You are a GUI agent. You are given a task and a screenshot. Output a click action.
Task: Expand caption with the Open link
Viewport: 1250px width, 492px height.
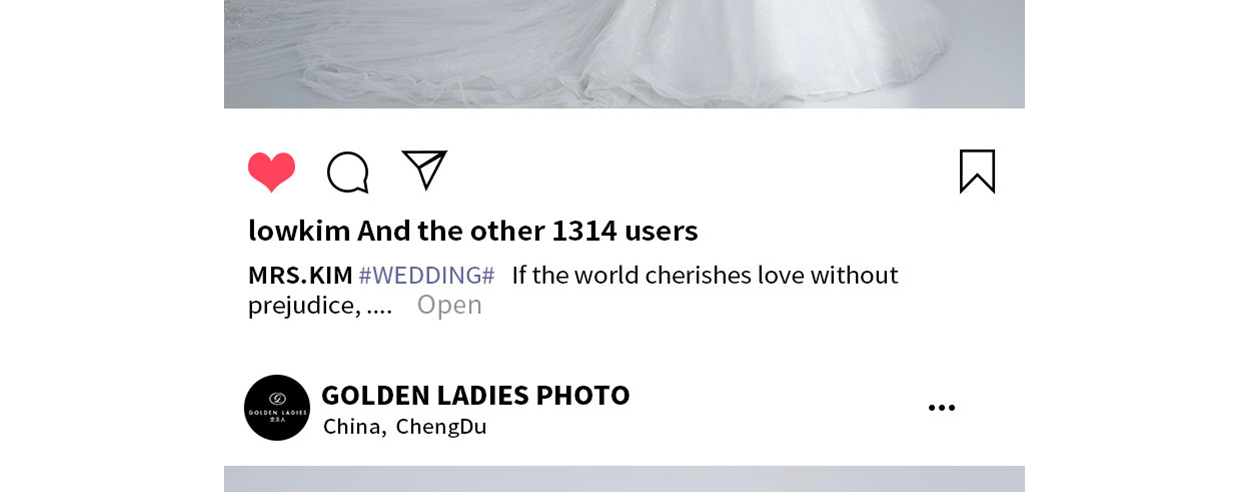point(449,305)
